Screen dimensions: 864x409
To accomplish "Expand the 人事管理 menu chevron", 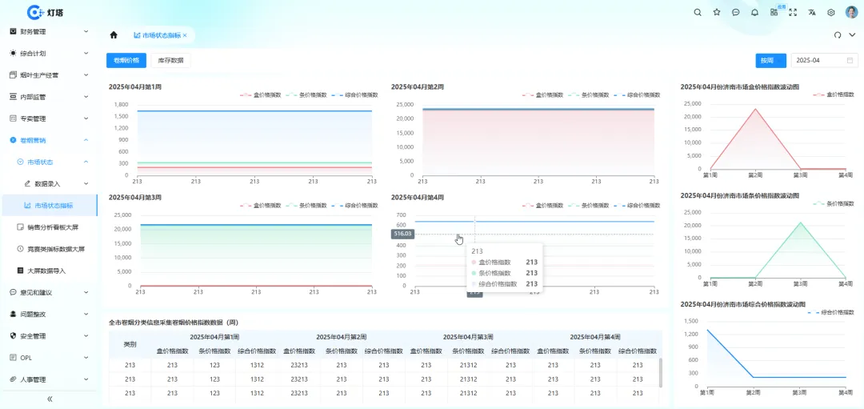I will coord(86,379).
